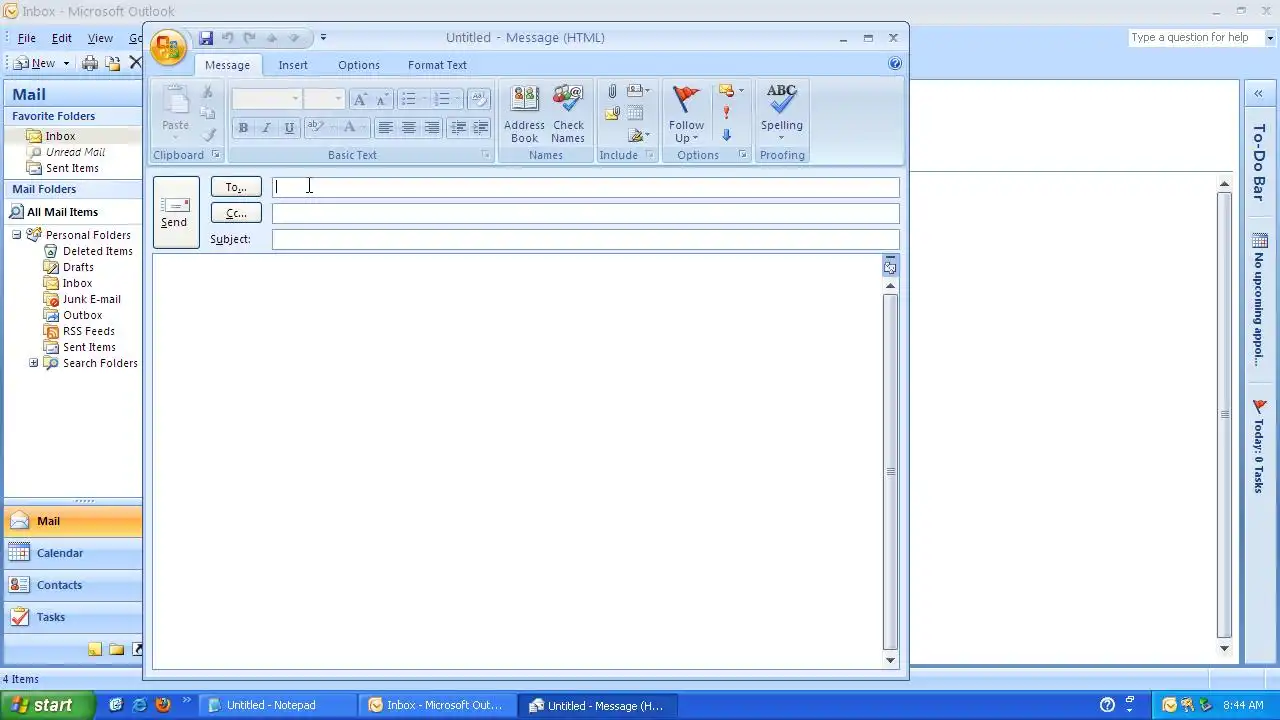Viewport: 1280px width, 720px height.
Task: Run the Spelling check
Action: click(781, 114)
